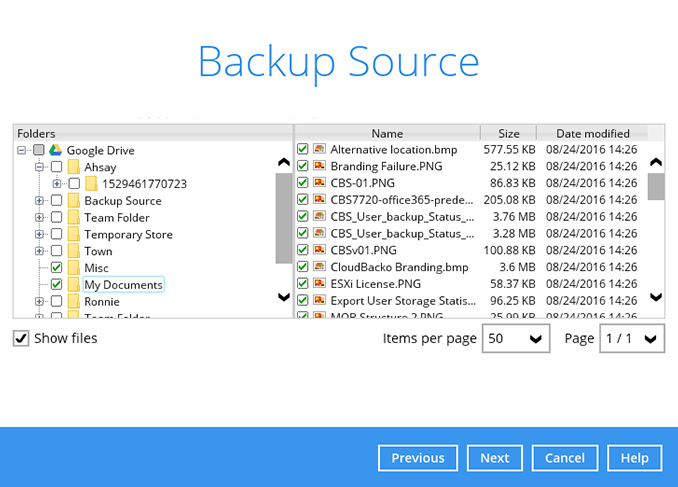Screen dimensions: 678x487
Task: Collapse the Google Drive tree node
Action: [x=22, y=151]
